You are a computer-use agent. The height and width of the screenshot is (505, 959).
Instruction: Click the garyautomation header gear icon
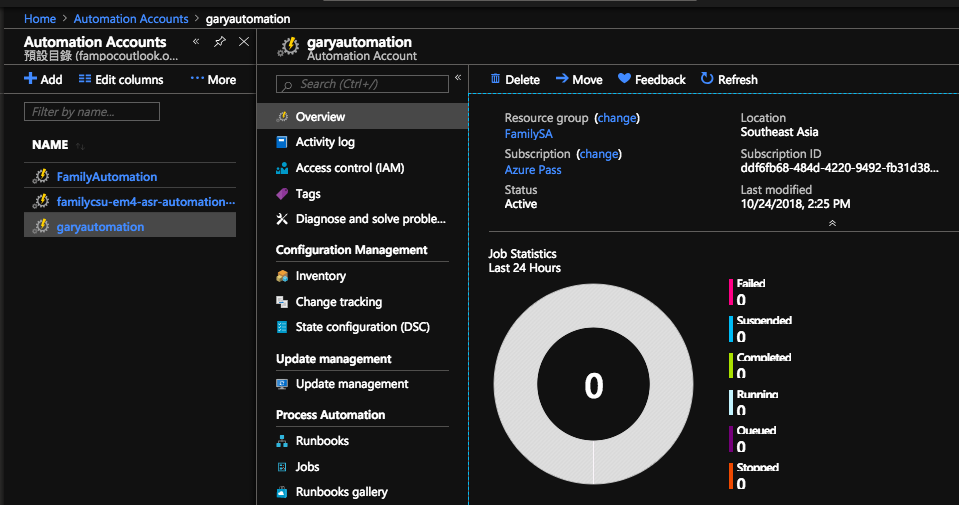(289, 46)
